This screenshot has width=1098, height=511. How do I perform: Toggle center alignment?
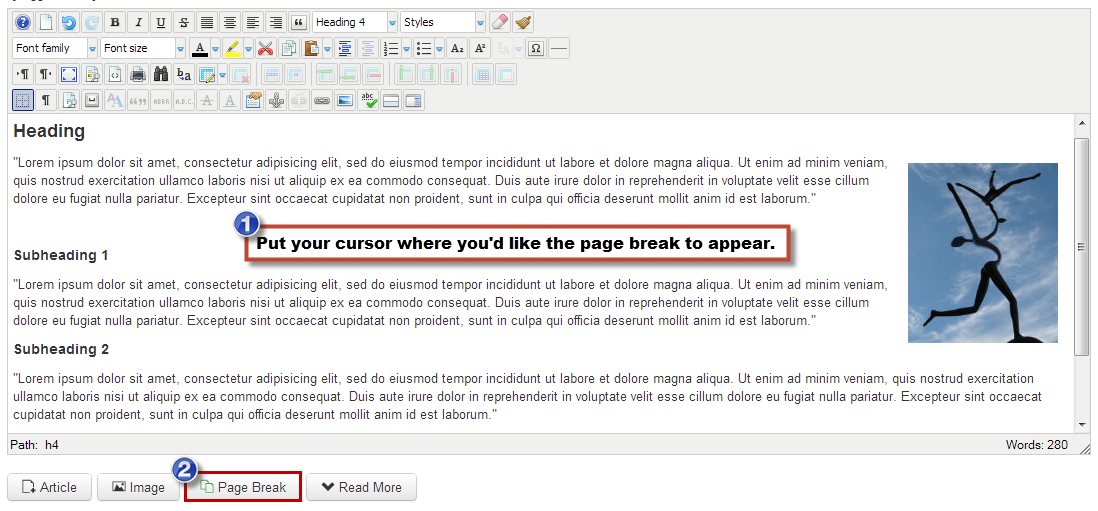[x=230, y=22]
